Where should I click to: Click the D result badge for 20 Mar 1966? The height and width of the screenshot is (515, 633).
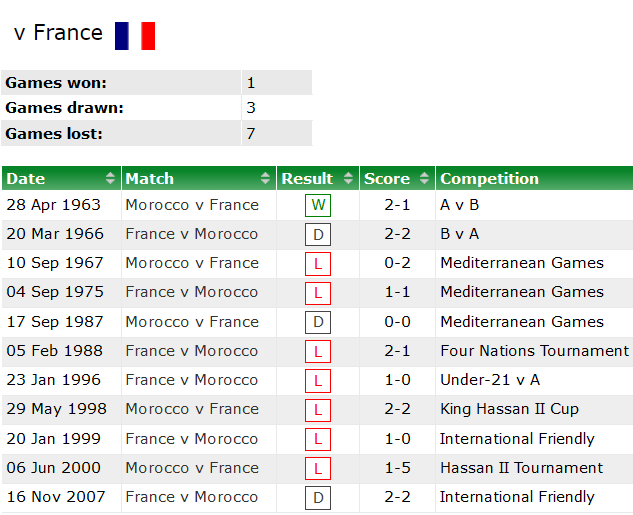tap(318, 235)
